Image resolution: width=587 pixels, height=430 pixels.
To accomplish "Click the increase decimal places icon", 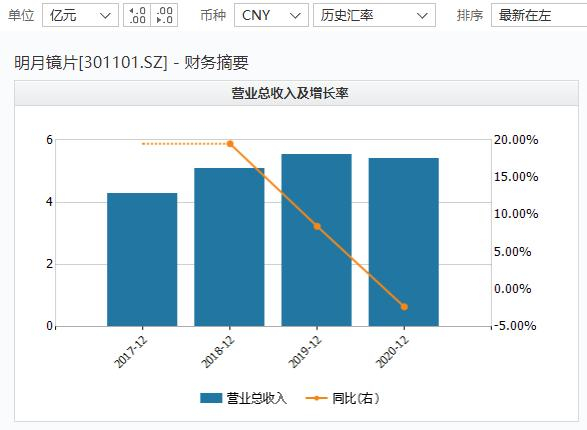I will pyautogui.click(x=137, y=15).
